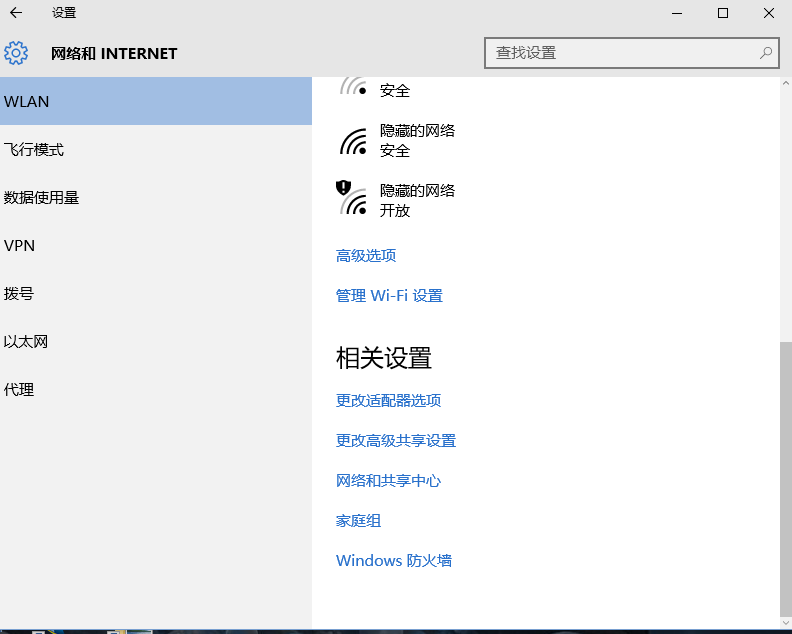Open 更改高级共享设置 link
Image resolution: width=792 pixels, height=634 pixels.
pyautogui.click(x=396, y=441)
